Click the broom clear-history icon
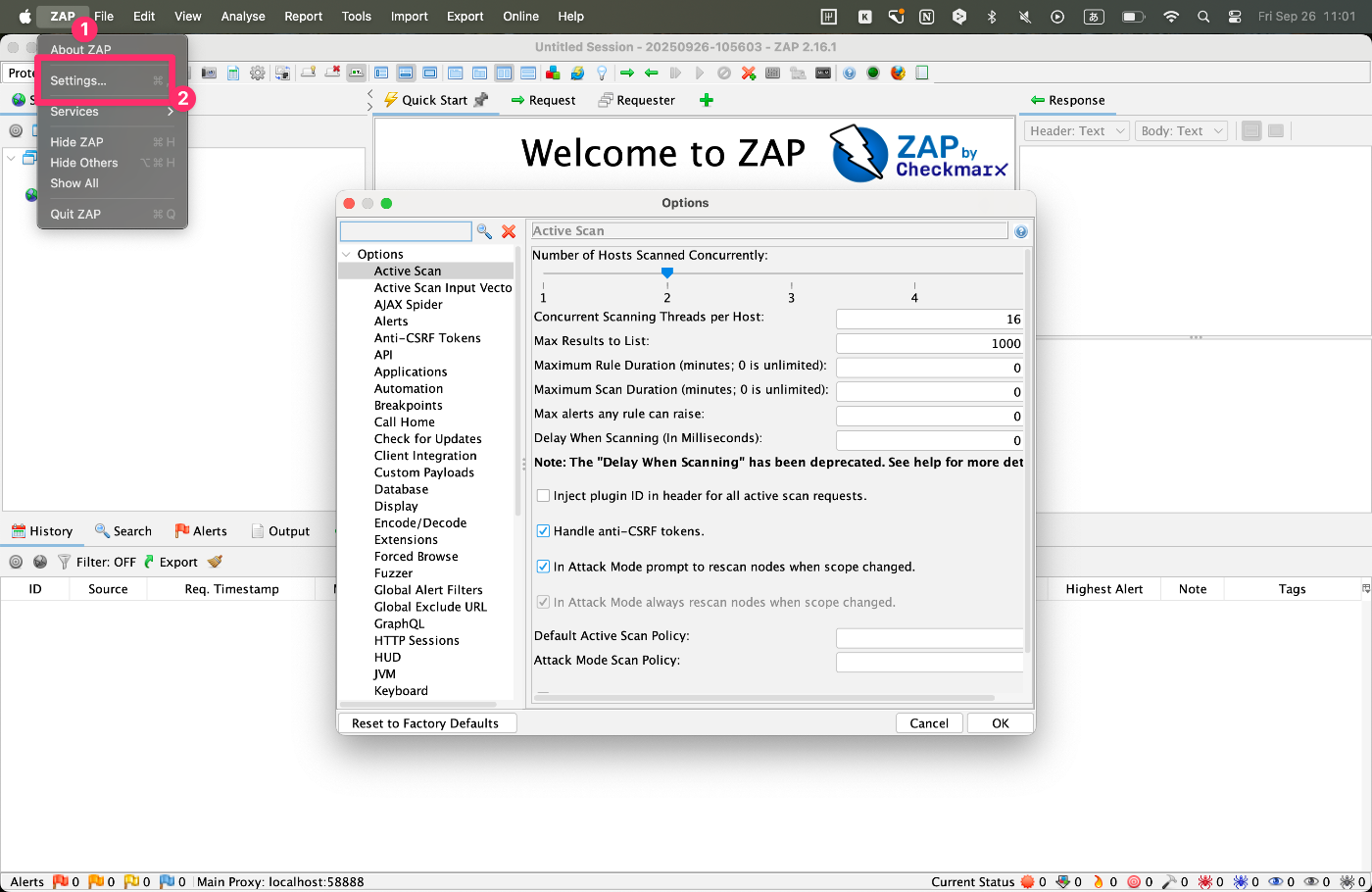This screenshot has height=892, width=1372. click(x=215, y=562)
